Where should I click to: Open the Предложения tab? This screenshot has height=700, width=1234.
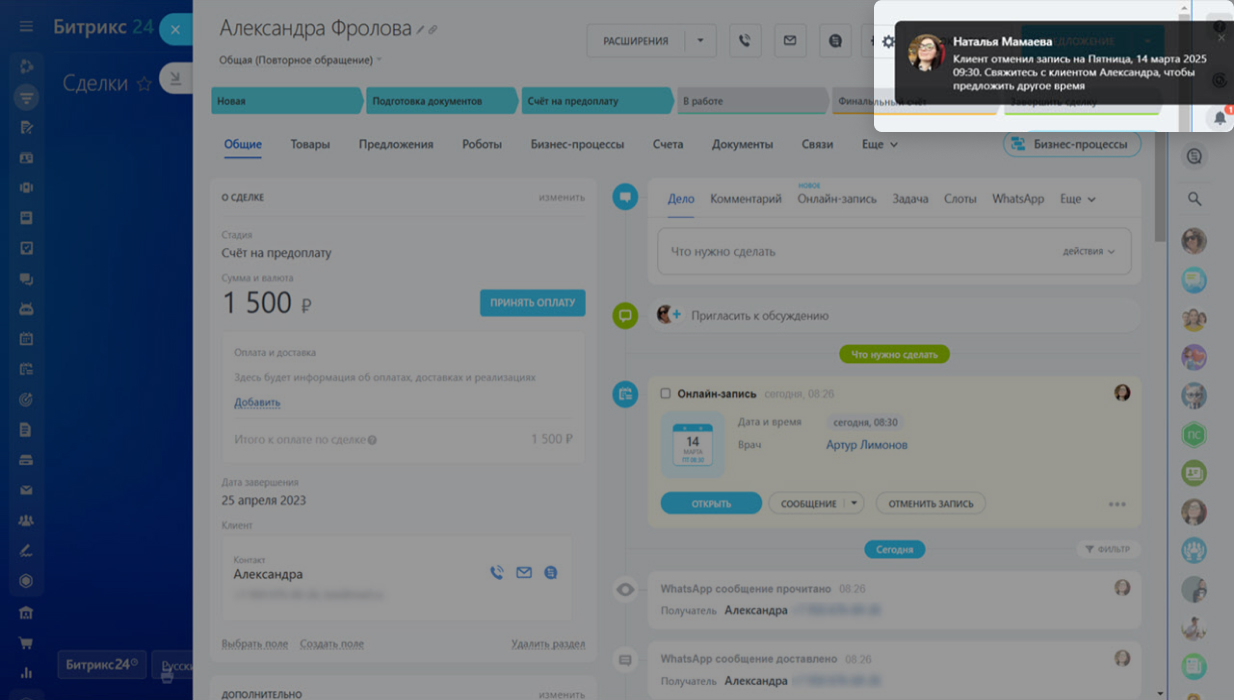[396, 144]
